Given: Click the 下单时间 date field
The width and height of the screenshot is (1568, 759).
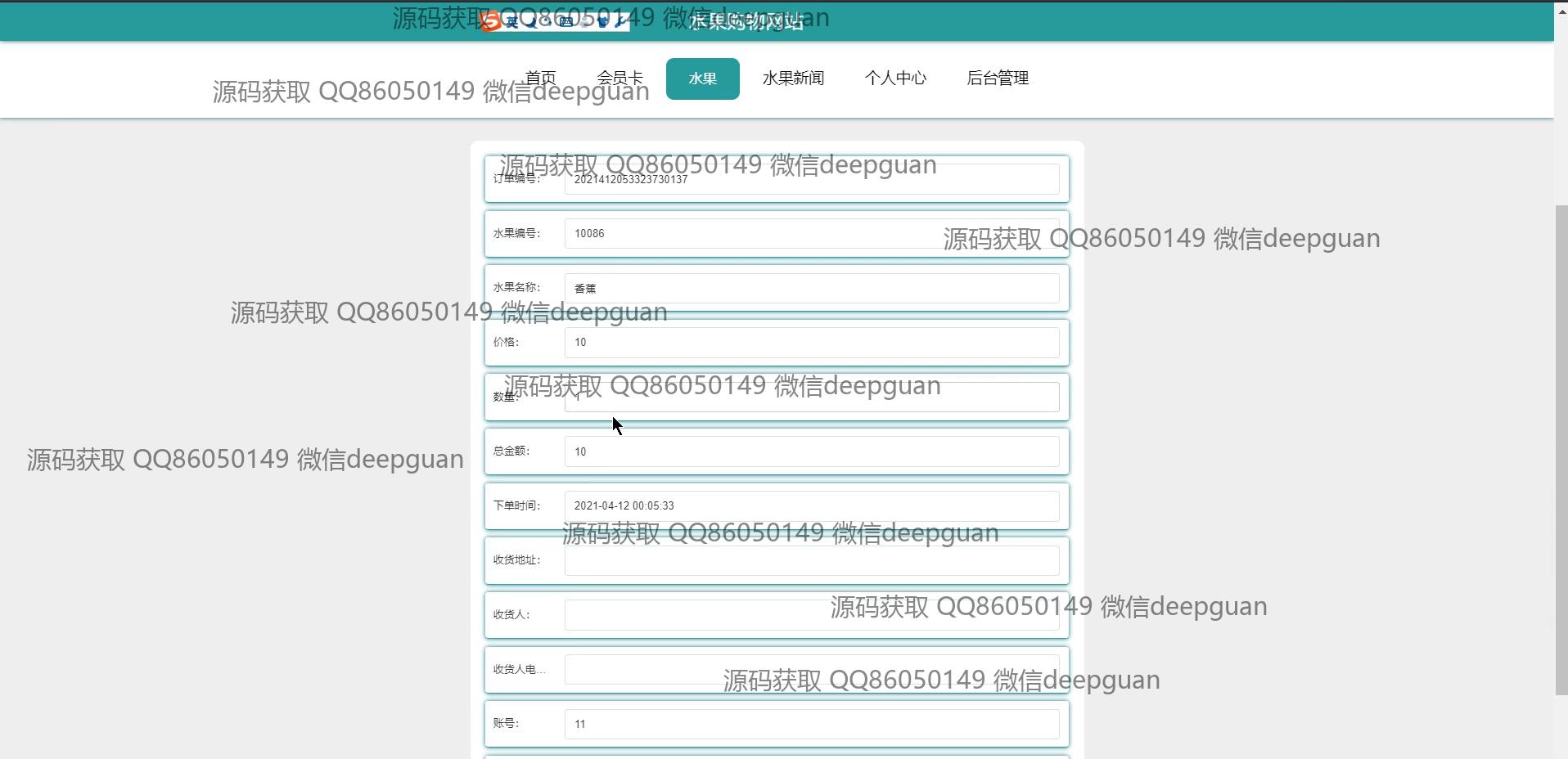Looking at the screenshot, I should [x=811, y=506].
